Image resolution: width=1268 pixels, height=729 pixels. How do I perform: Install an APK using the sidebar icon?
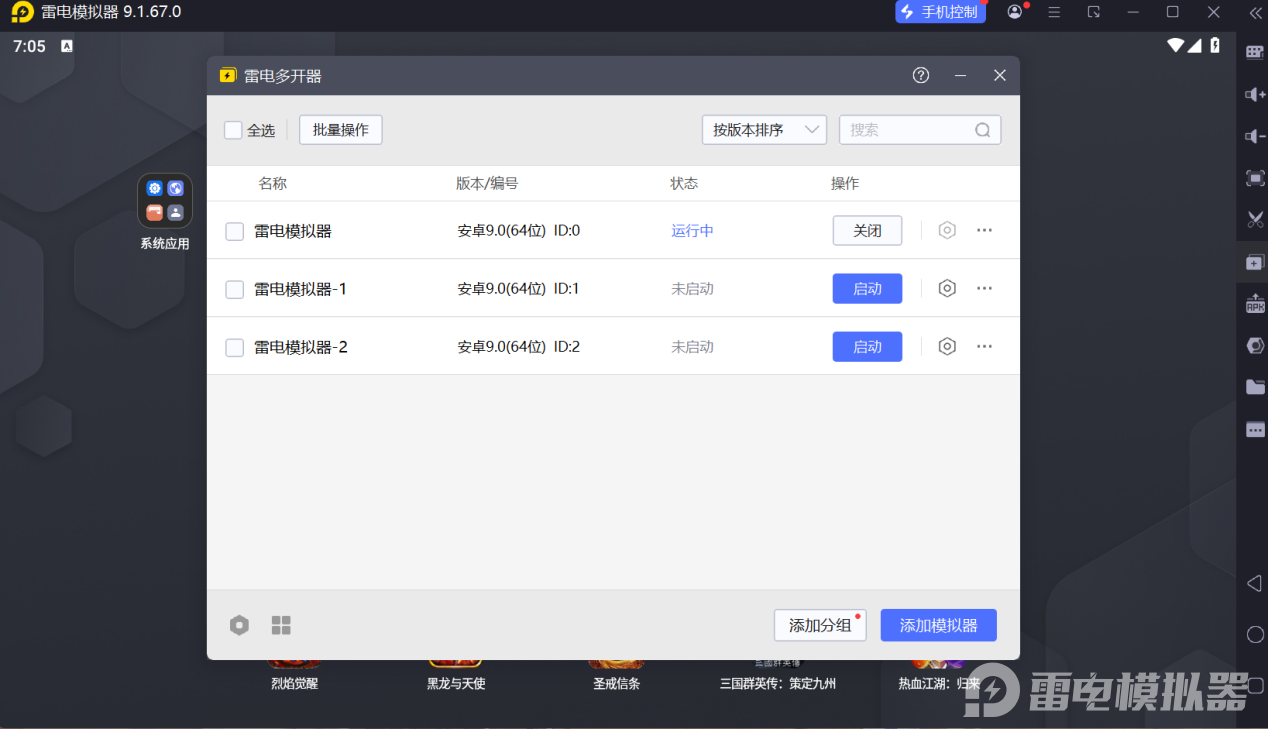(1254, 303)
